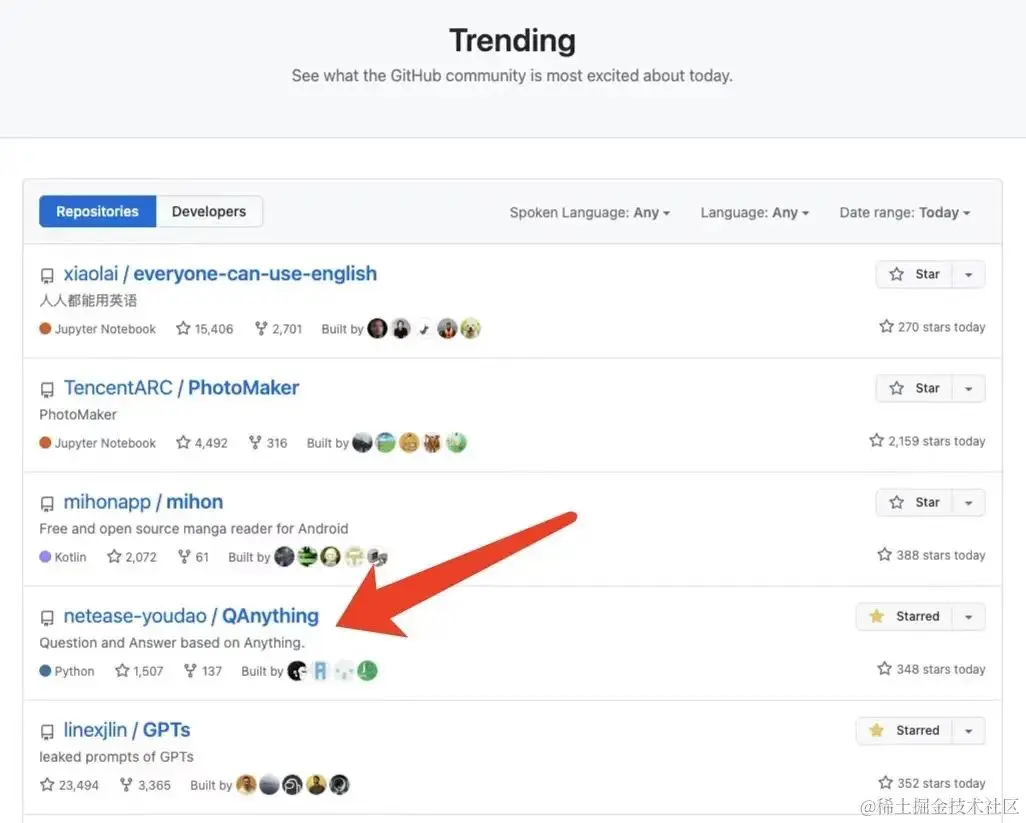The height and width of the screenshot is (823, 1026).
Task: Star the everyone-can-use-english repository
Action: pos(914,274)
